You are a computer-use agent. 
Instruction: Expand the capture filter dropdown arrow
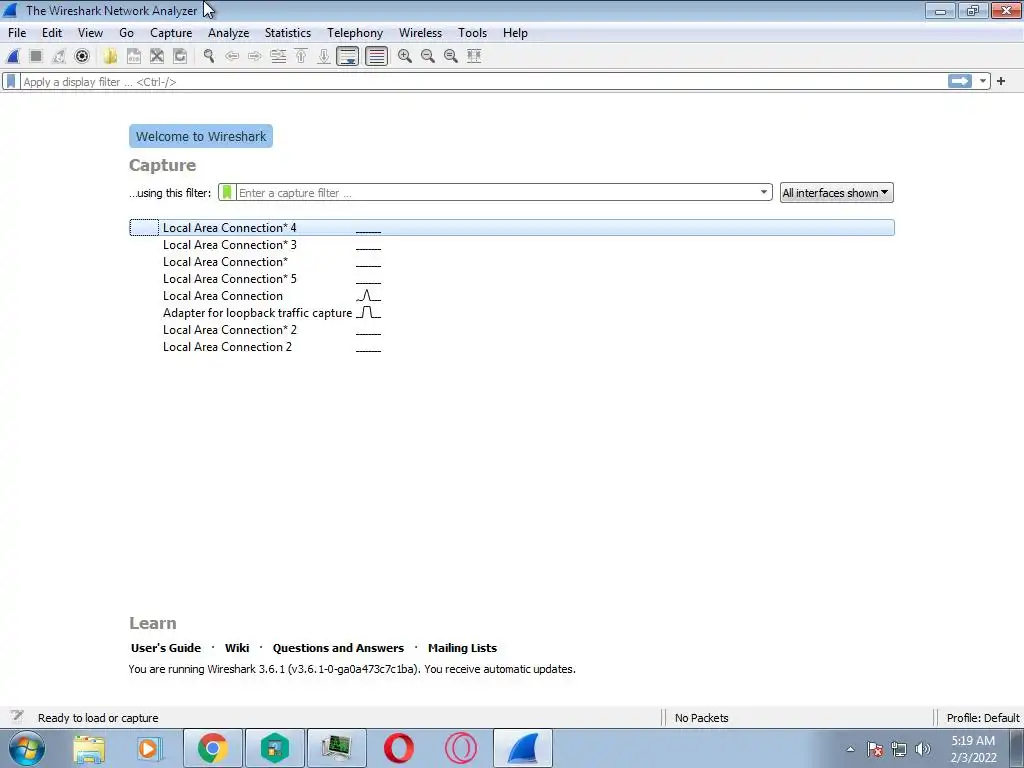(x=763, y=193)
